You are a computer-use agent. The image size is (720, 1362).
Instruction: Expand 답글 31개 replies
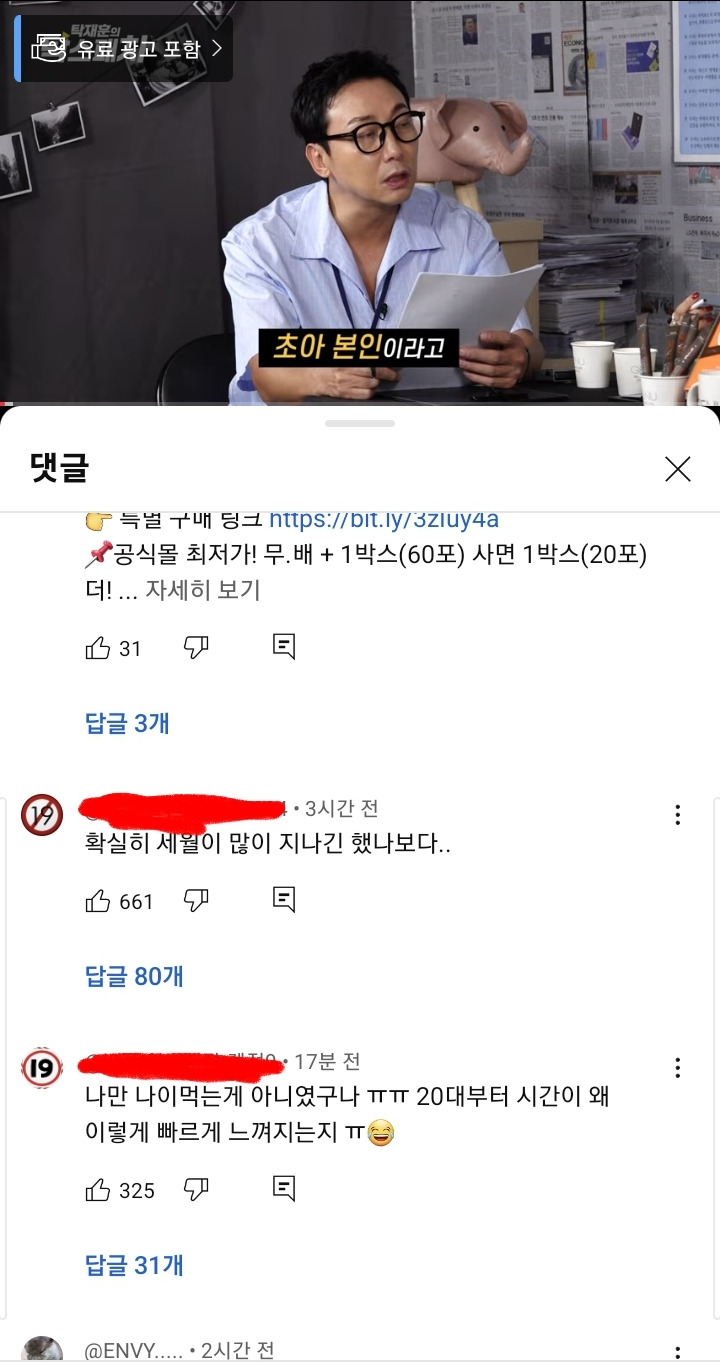click(x=134, y=1265)
